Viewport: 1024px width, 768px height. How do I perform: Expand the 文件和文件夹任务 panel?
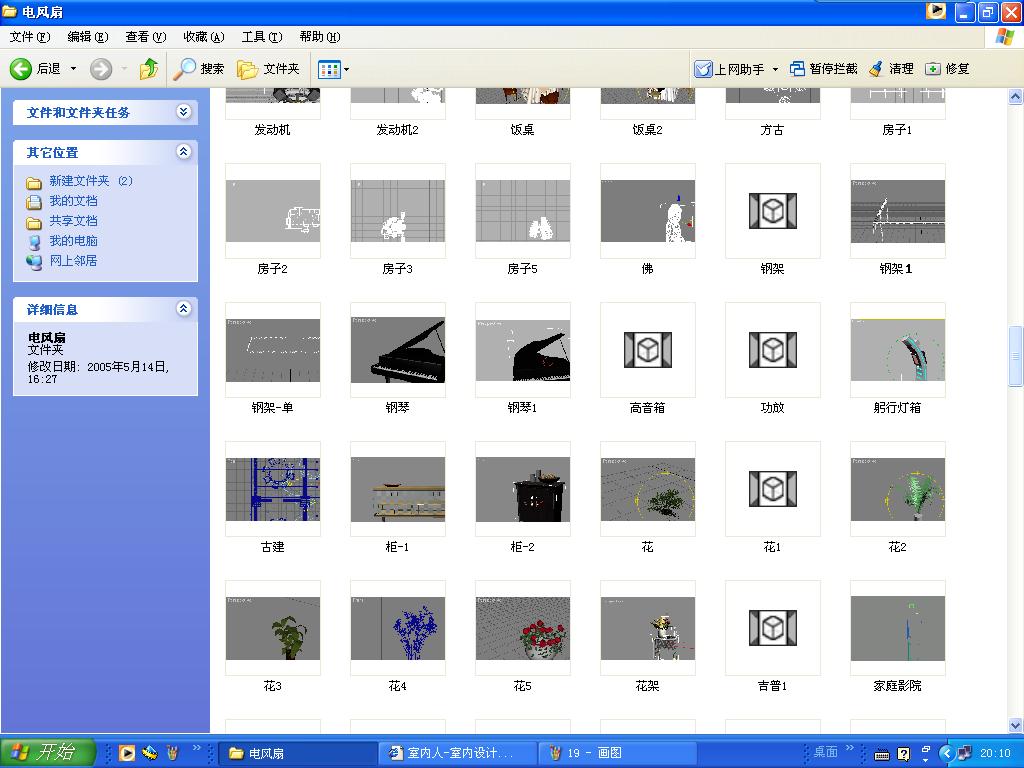pyautogui.click(x=184, y=112)
